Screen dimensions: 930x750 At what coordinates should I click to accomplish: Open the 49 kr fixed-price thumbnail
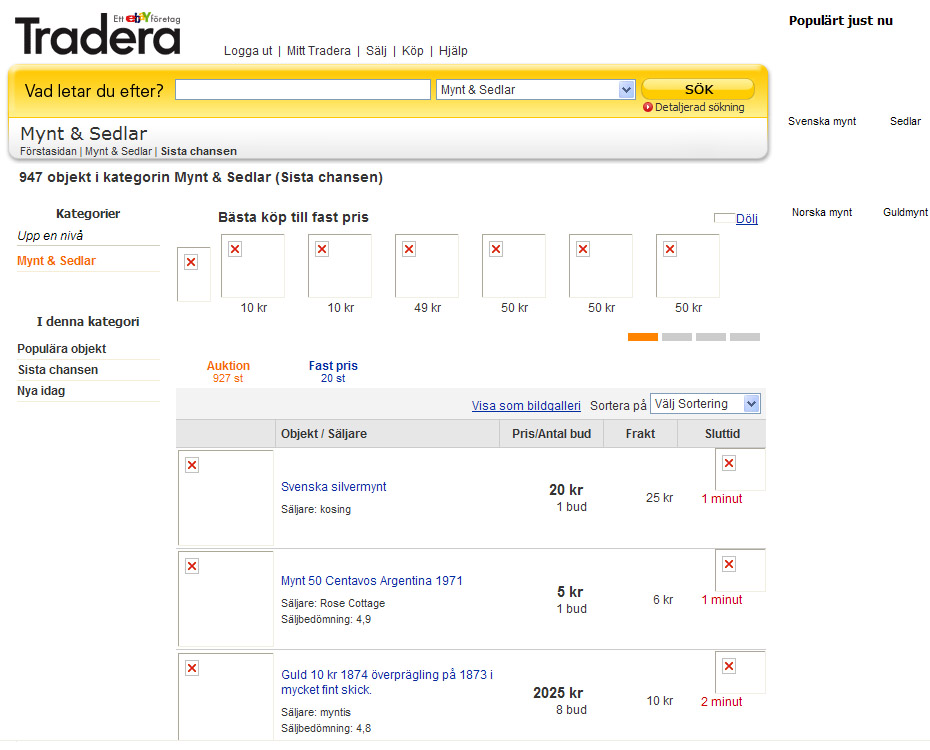click(x=427, y=266)
